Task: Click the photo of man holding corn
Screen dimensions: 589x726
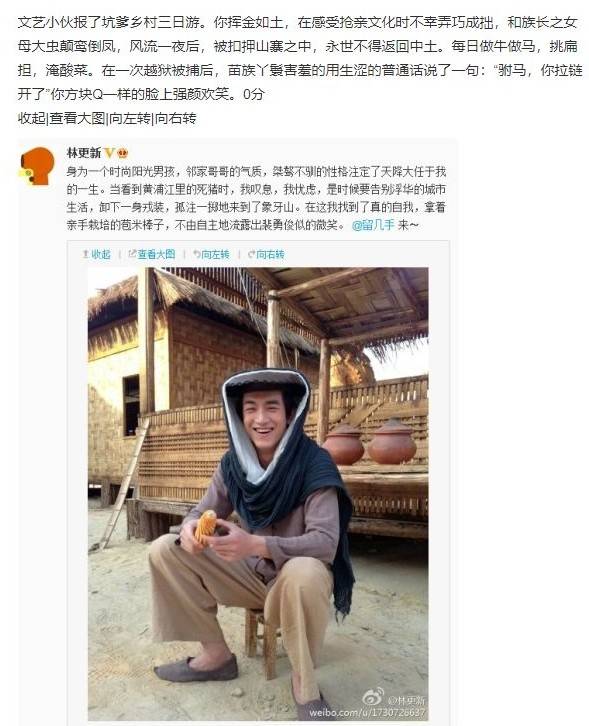Action: click(258, 494)
